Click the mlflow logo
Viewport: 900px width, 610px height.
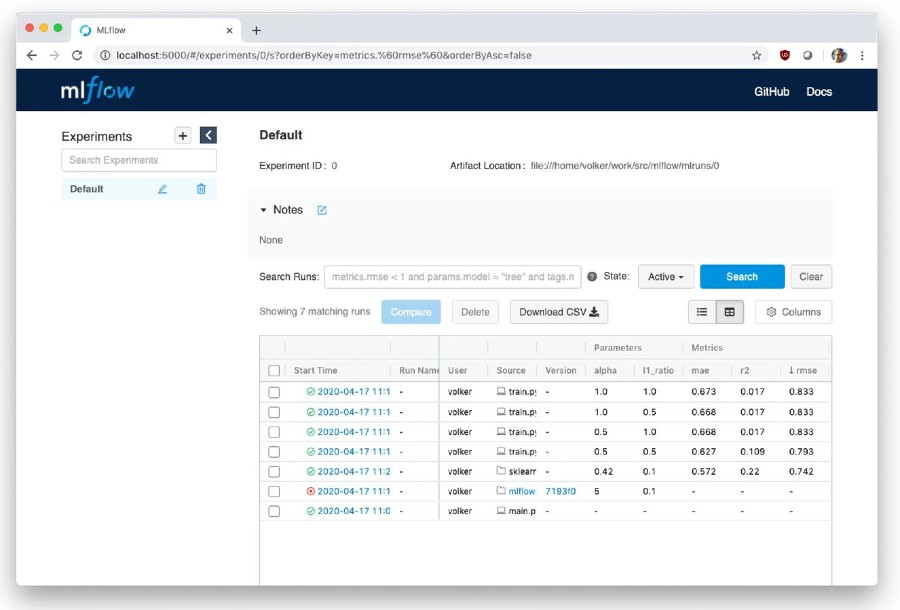click(97, 90)
